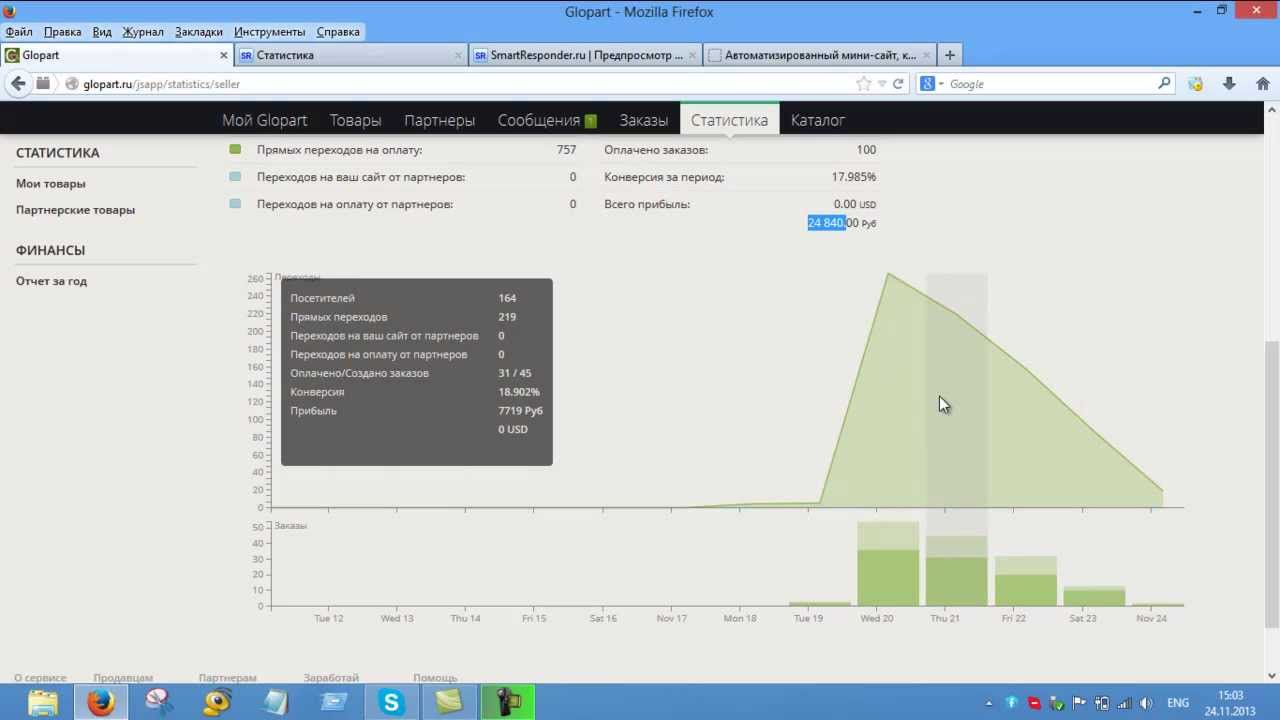The height and width of the screenshot is (720, 1280).
Task: Open the URL history dropdown arrow
Action: click(x=881, y=84)
